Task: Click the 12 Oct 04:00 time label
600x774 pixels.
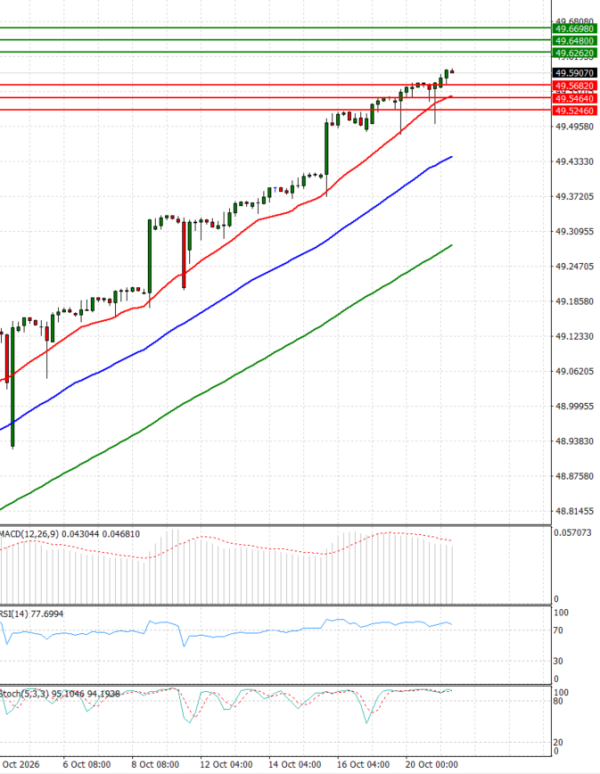Action: click(x=226, y=764)
